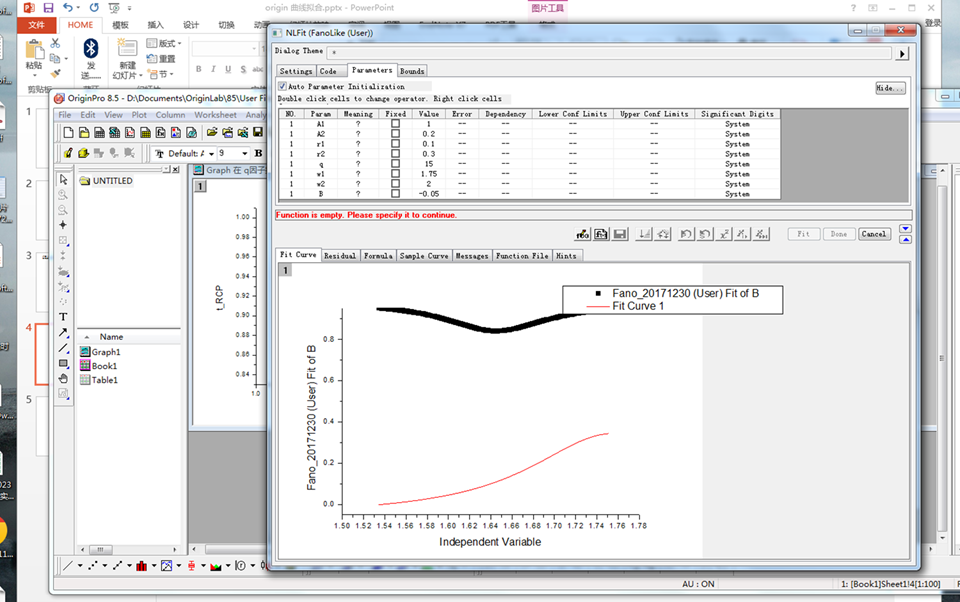Click the Simplex icon in NLFit toolbar
The width and height of the screenshot is (960, 602).
pos(662,234)
